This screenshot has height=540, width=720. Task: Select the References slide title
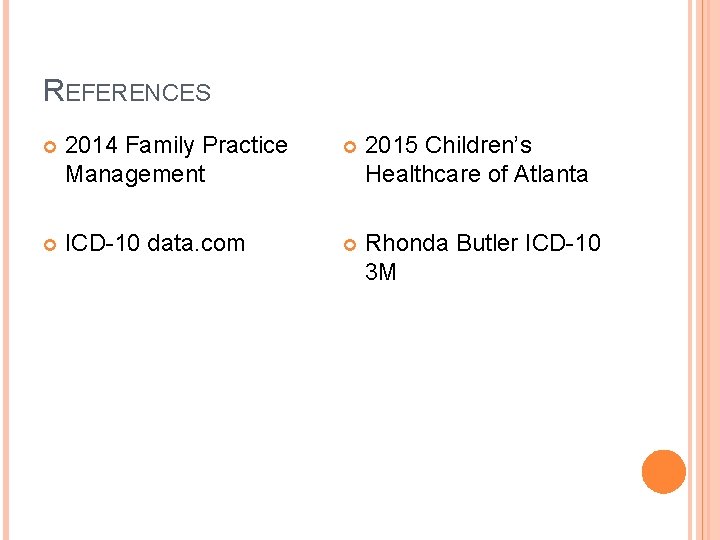pyautogui.click(x=127, y=91)
